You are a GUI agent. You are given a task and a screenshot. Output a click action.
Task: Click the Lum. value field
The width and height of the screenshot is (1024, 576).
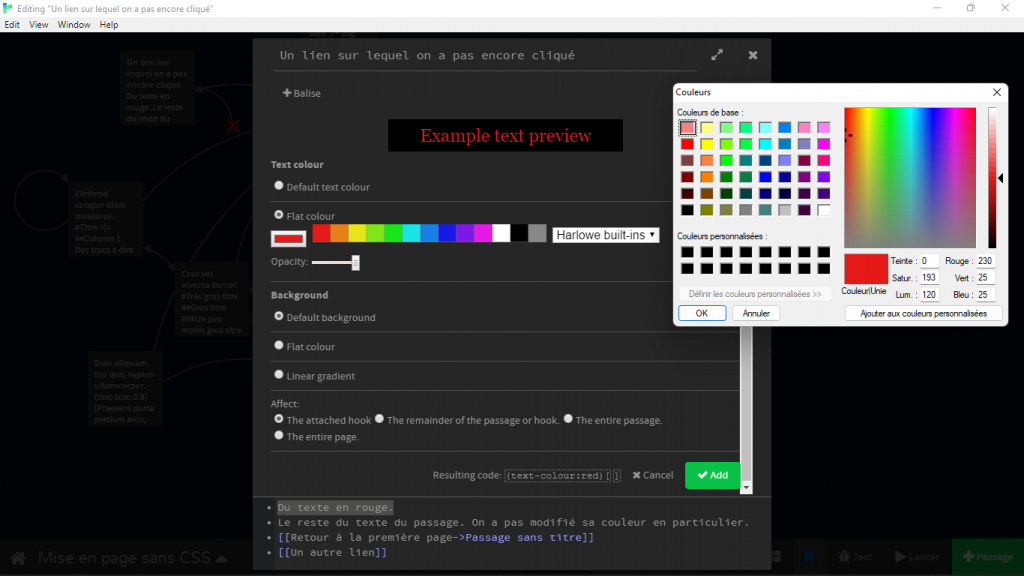click(x=929, y=295)
